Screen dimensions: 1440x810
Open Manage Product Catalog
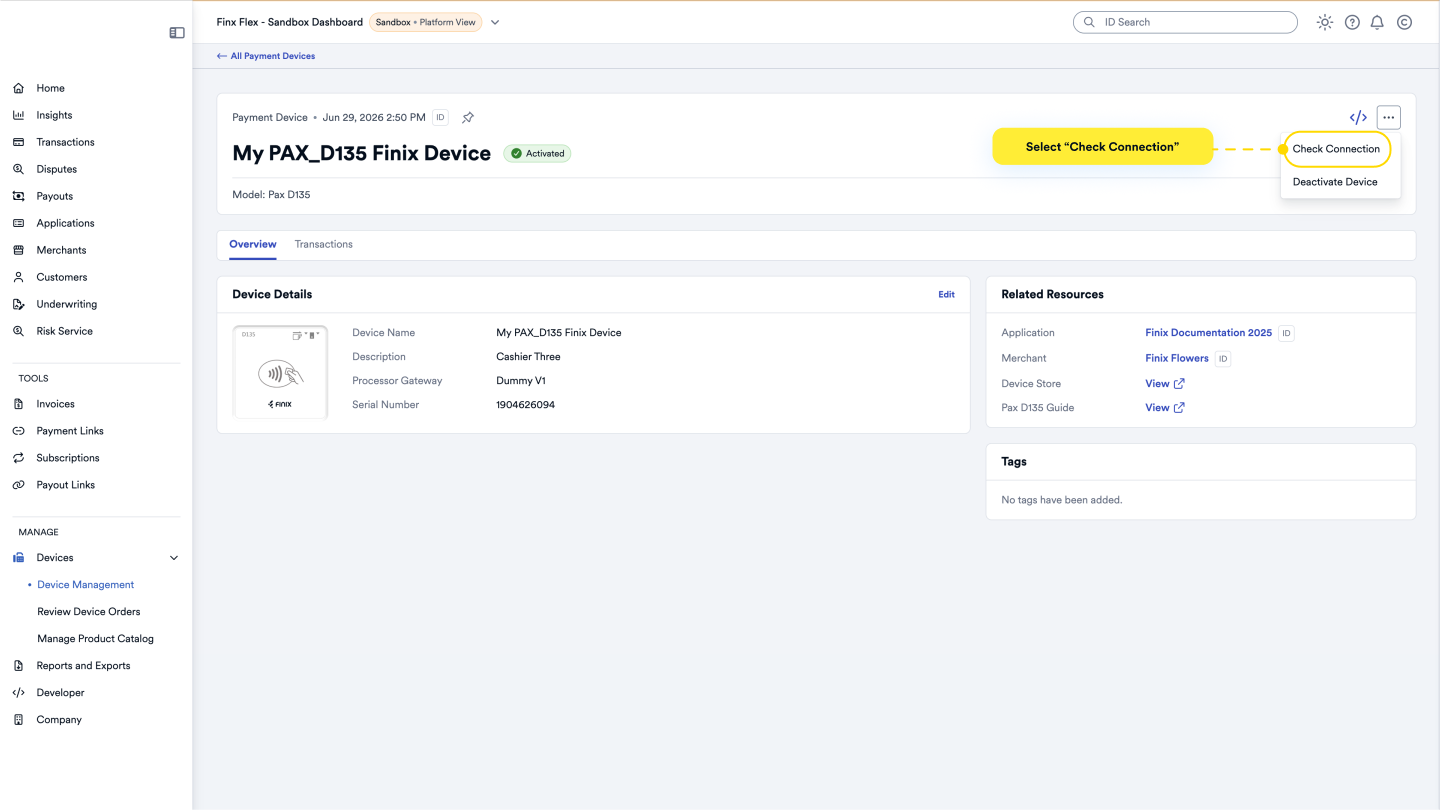tap(95, 639)
